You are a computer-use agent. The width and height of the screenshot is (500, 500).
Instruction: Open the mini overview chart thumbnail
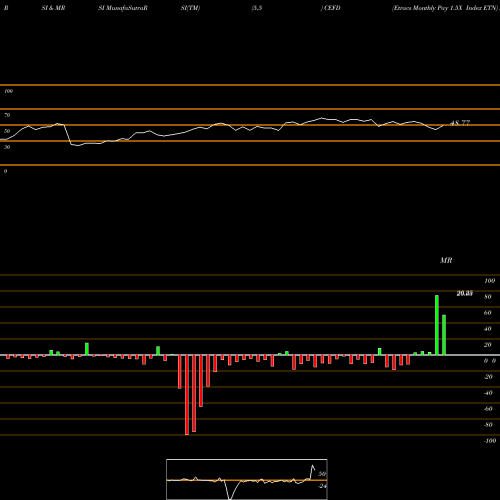247,479
